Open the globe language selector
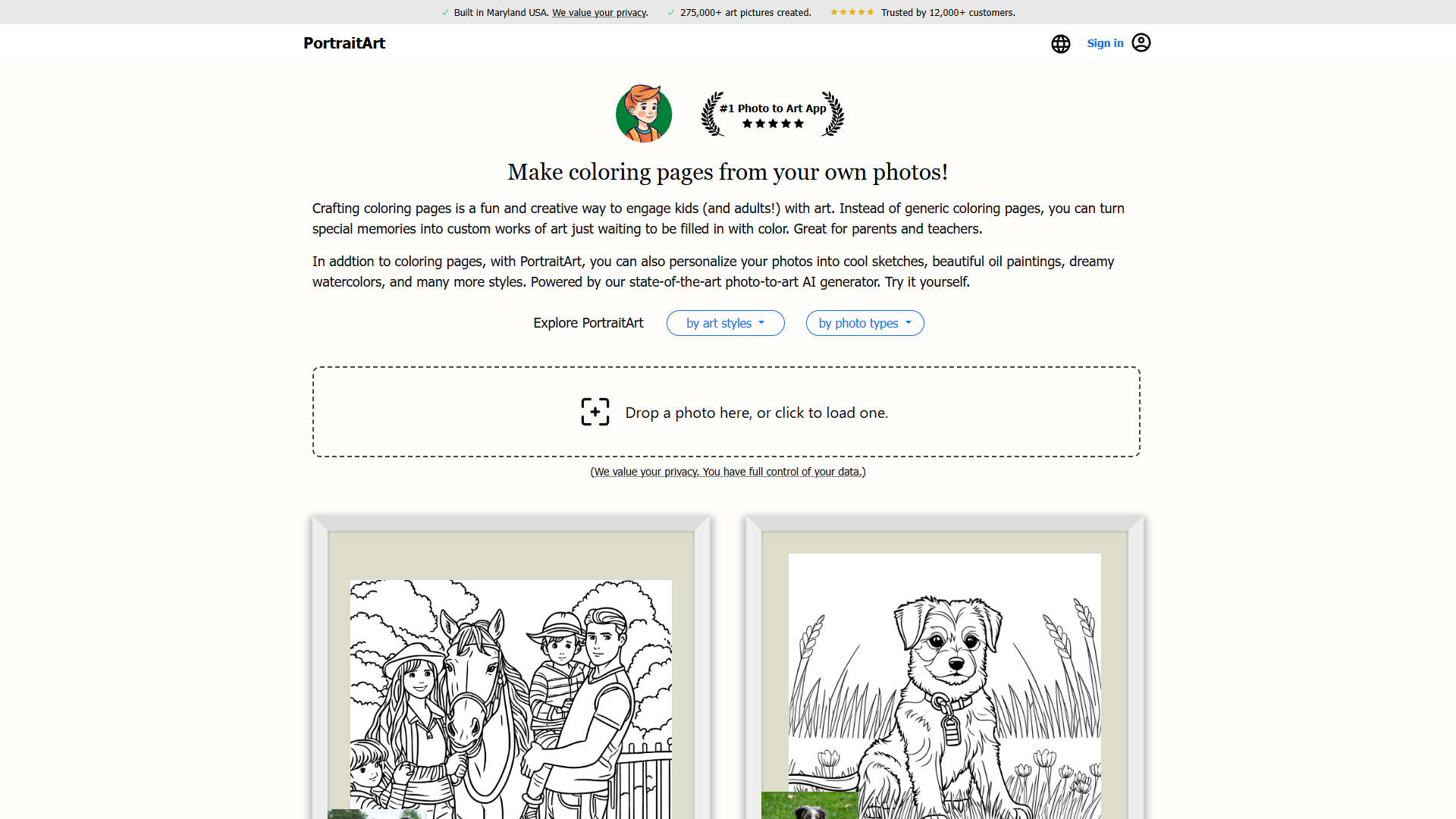Screen dimensions: 1456x819 (x=1060, y=44)
